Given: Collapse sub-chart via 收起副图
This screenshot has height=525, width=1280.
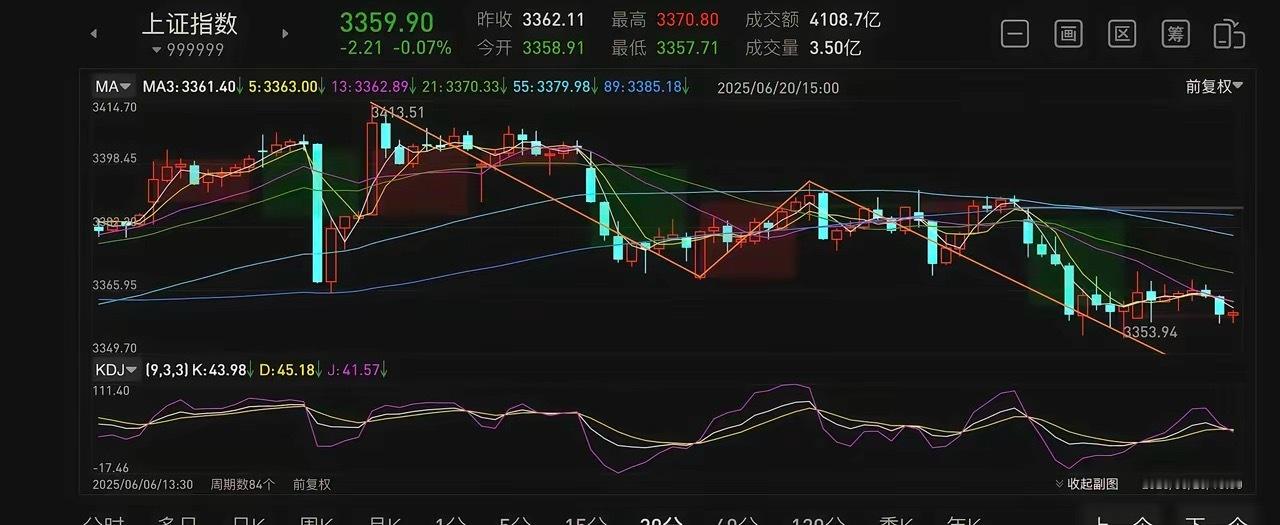Looking at the screenshot, I should tap(1086, 484).
